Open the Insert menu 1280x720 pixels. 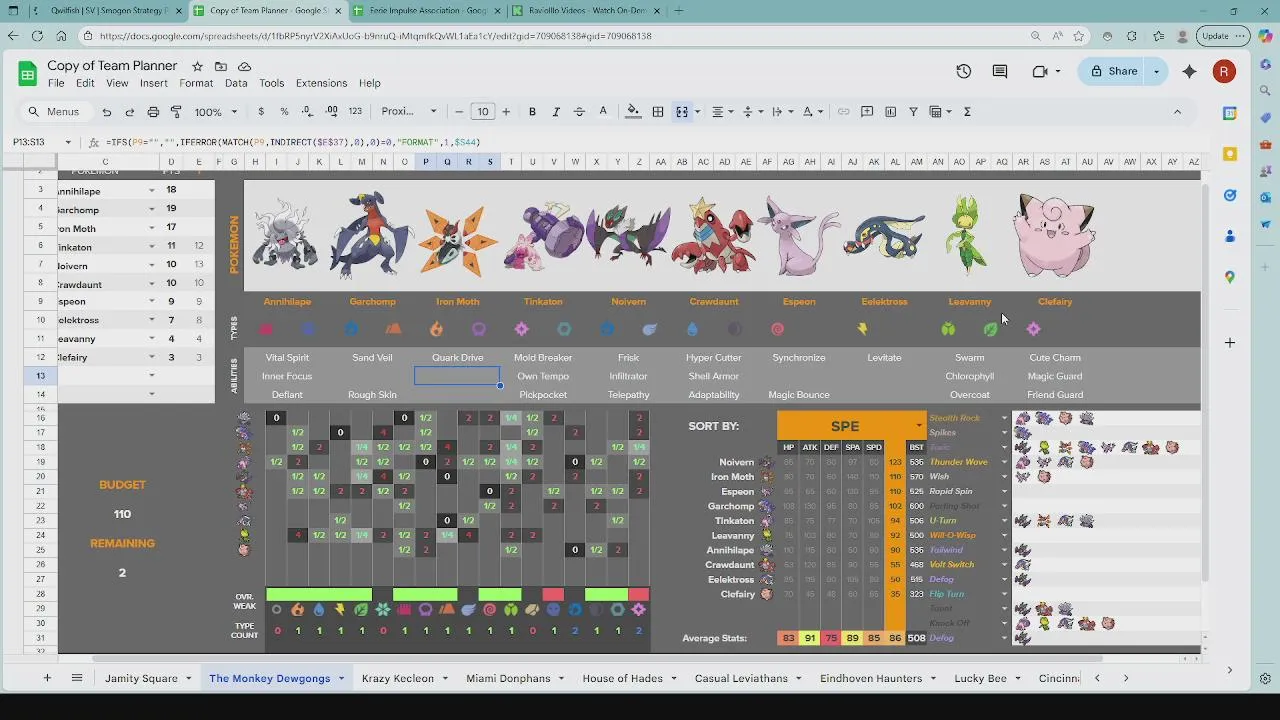153,83
